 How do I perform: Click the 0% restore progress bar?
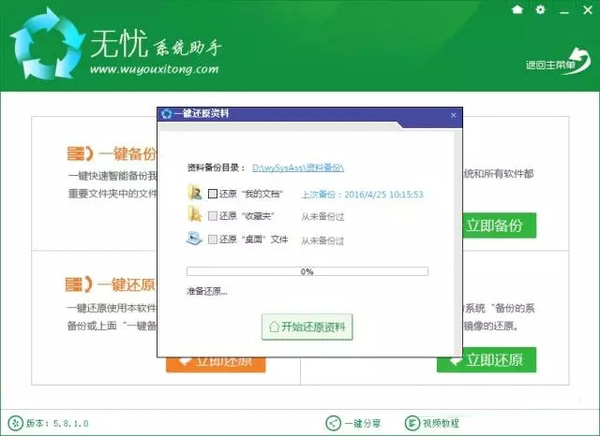coord(307,271)
